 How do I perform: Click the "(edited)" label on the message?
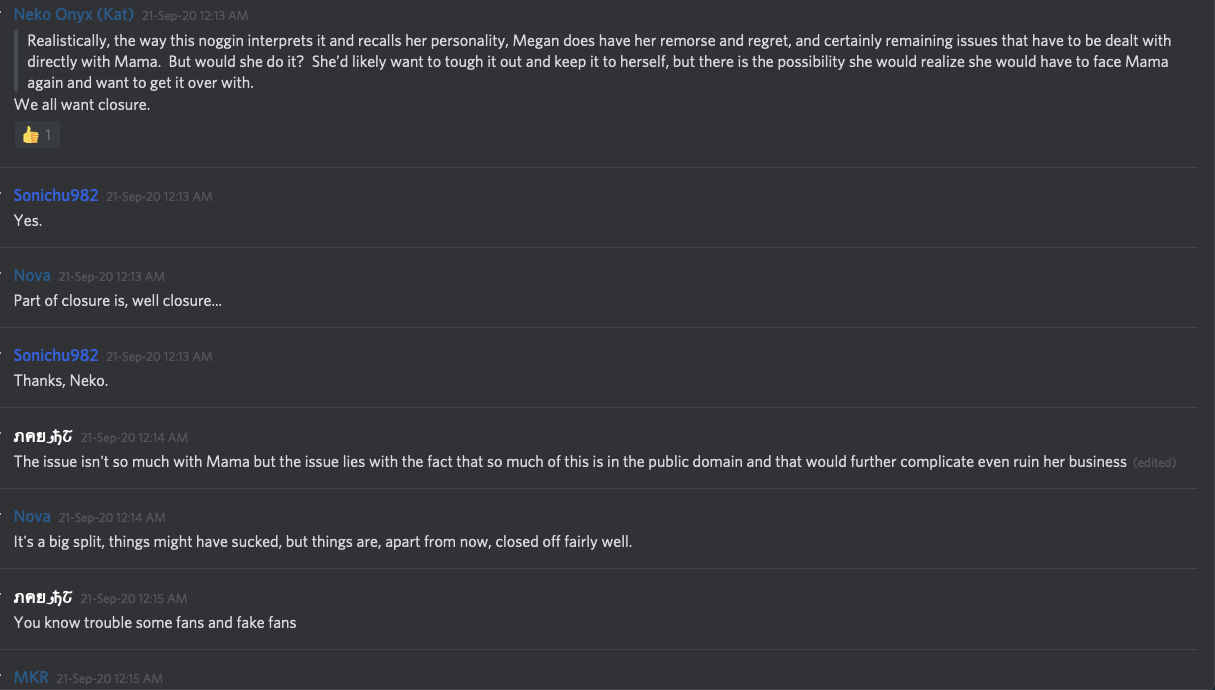(x=1154, y=463)
